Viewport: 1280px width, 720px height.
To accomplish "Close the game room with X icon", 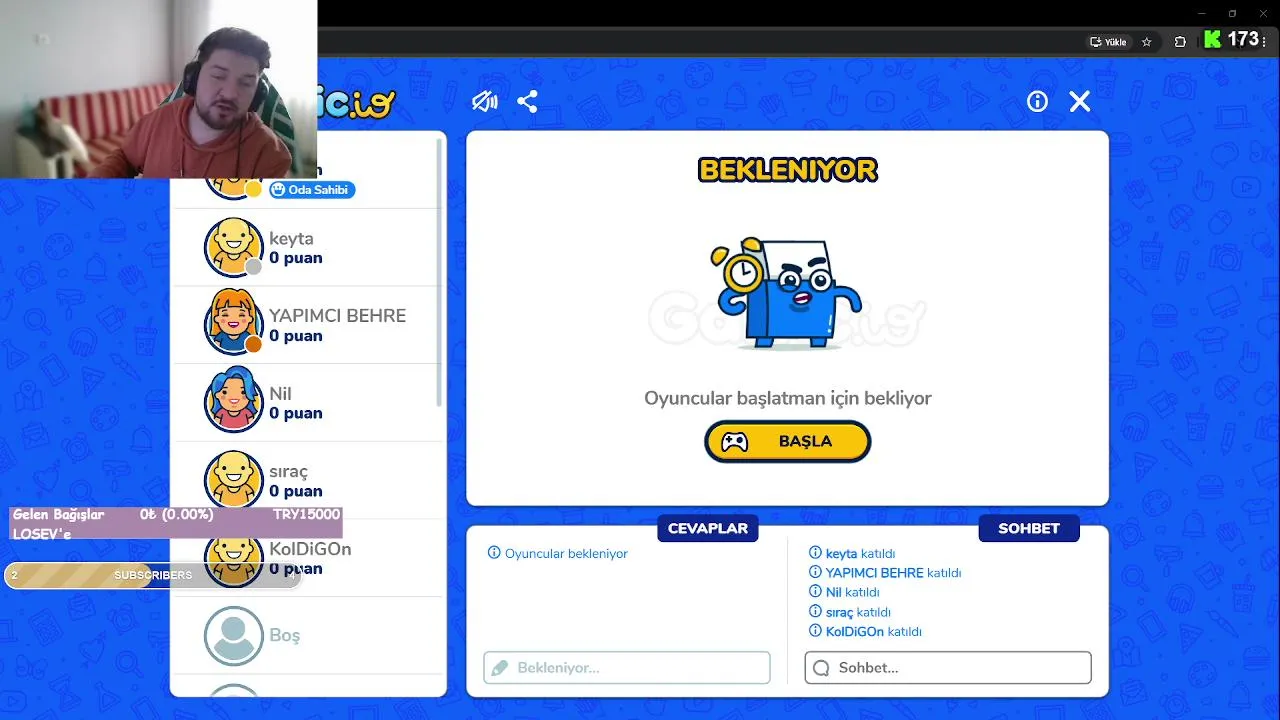I will click(x=1079, y=101).
